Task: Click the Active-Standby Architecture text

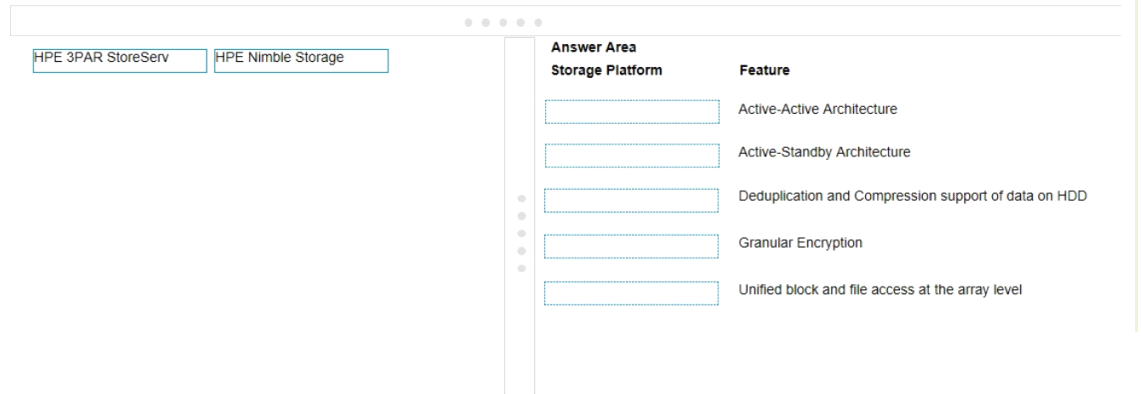Action: (x=824, y=152)
